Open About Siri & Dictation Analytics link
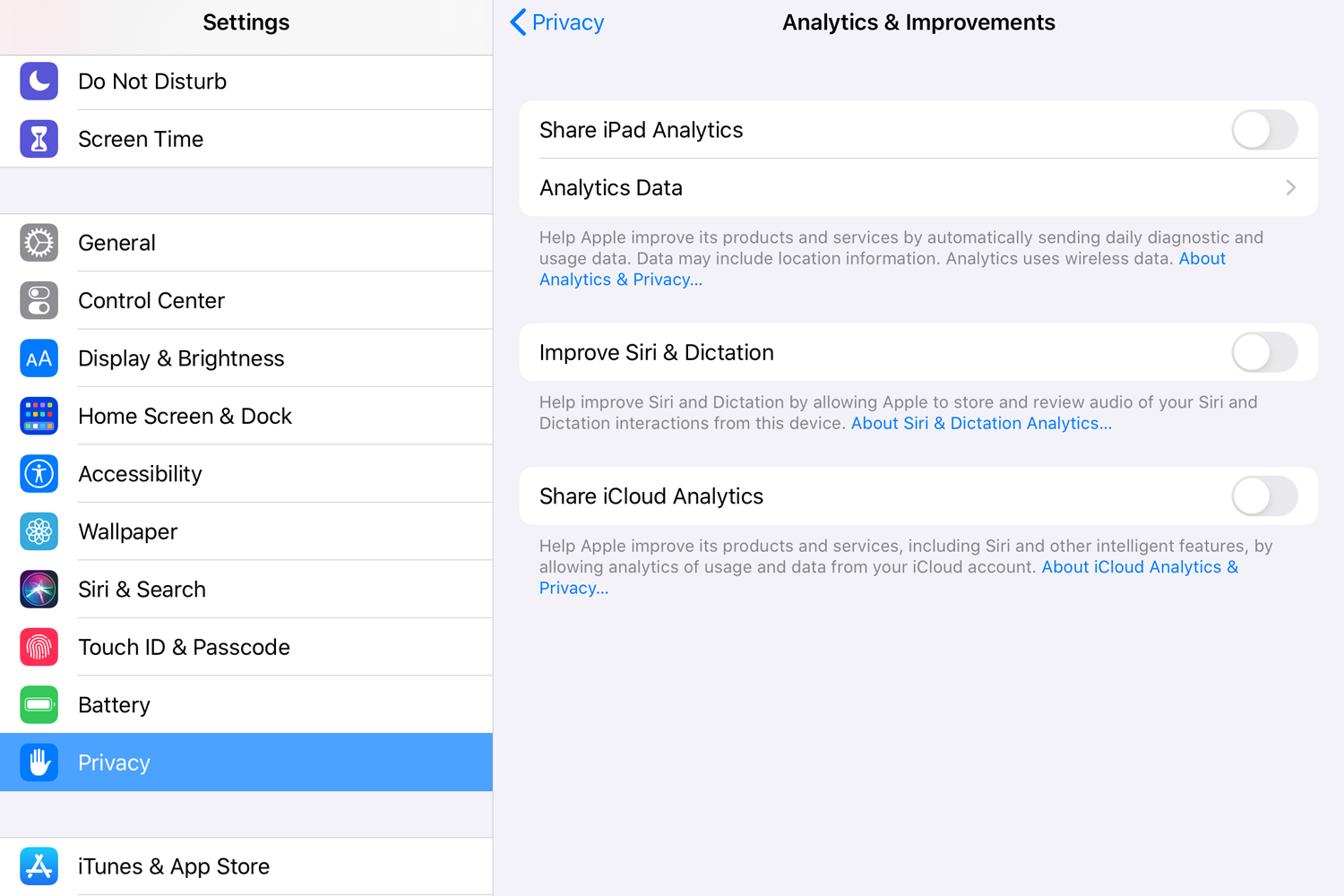1344x896 pixels. click(x=981, y=423)
